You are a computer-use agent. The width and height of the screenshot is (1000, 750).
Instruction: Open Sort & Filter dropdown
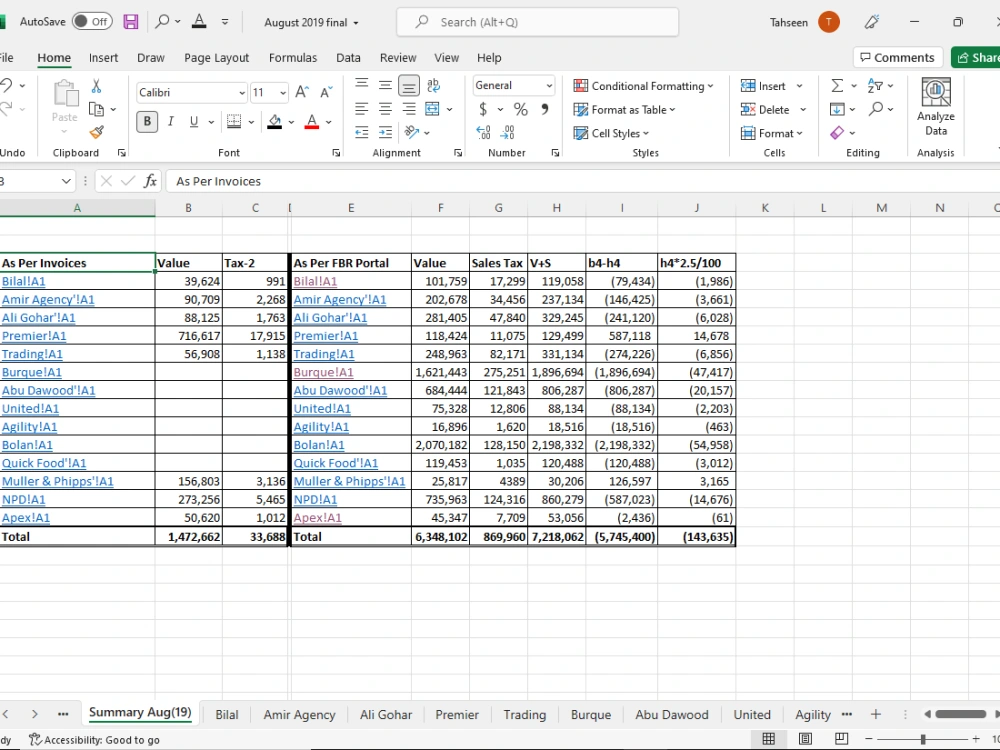click(880, 85)
